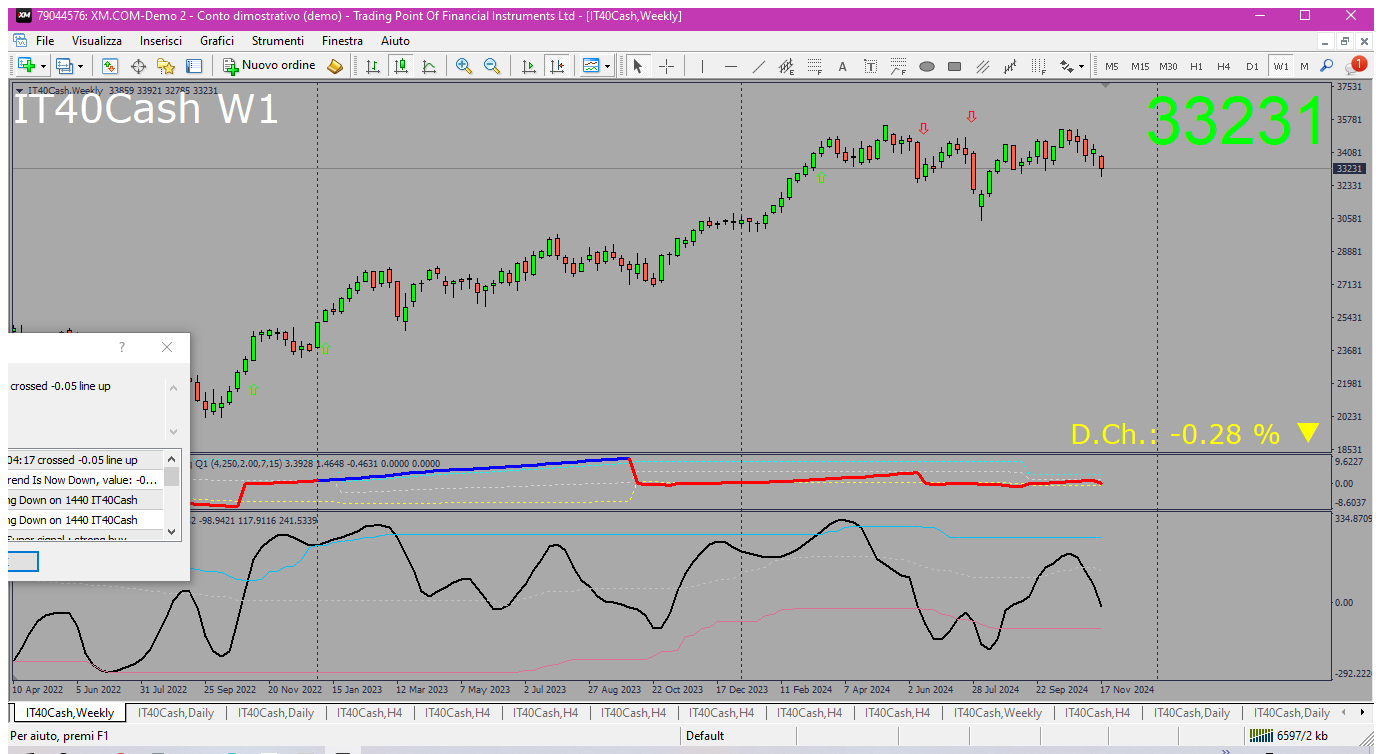Set timeframe to H1
The height and width of the screenshot is (754, 1382).
click(x=1196, y=66)
